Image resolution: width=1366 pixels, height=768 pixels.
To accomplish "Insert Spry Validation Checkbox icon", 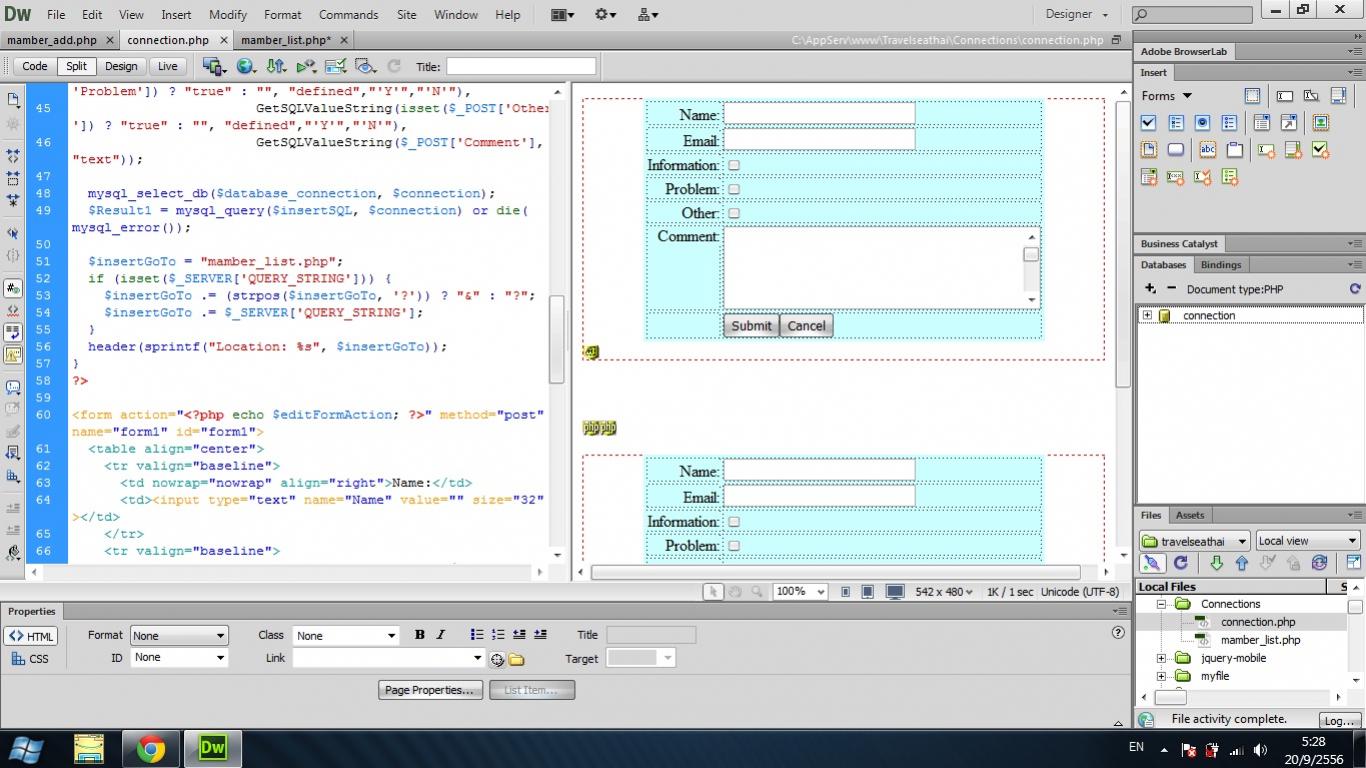I will (x=1320, y=150).
